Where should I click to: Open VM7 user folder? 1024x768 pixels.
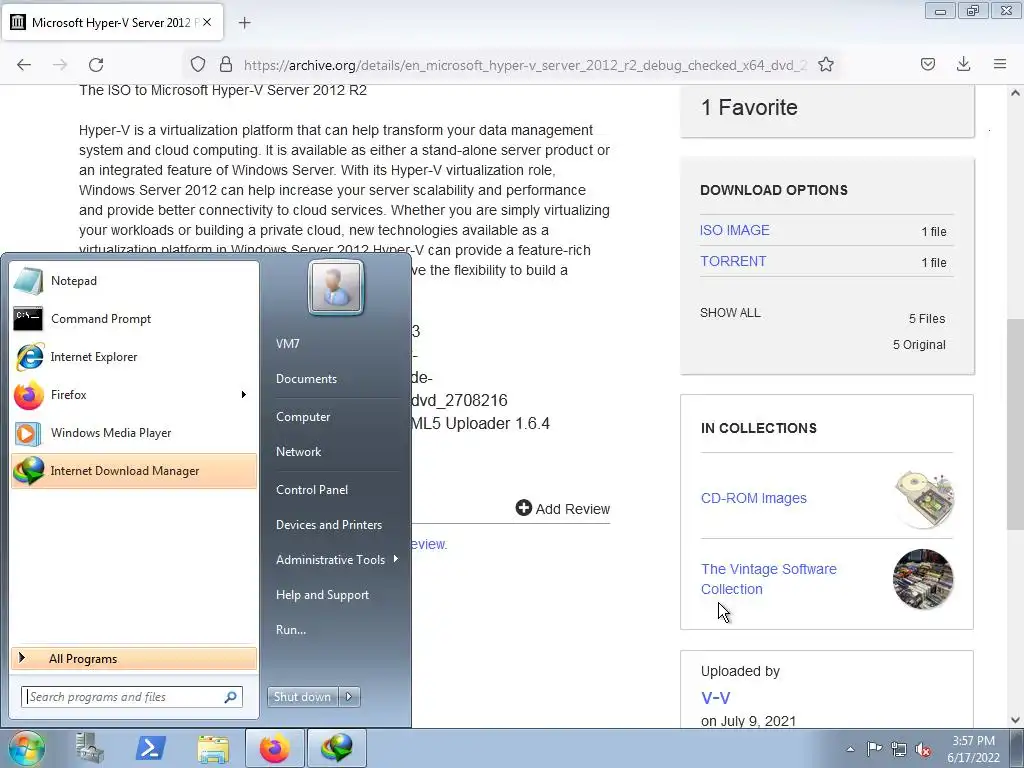pyautogui.click(x=287, y=344)
